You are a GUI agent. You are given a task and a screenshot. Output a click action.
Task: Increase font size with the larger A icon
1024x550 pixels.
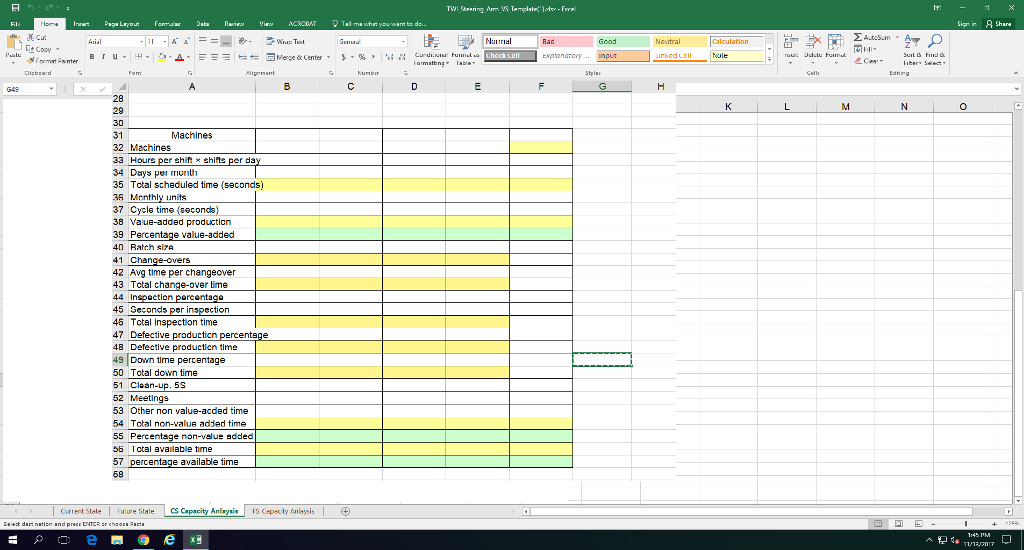pyautogui.click(x=175, y=41)
